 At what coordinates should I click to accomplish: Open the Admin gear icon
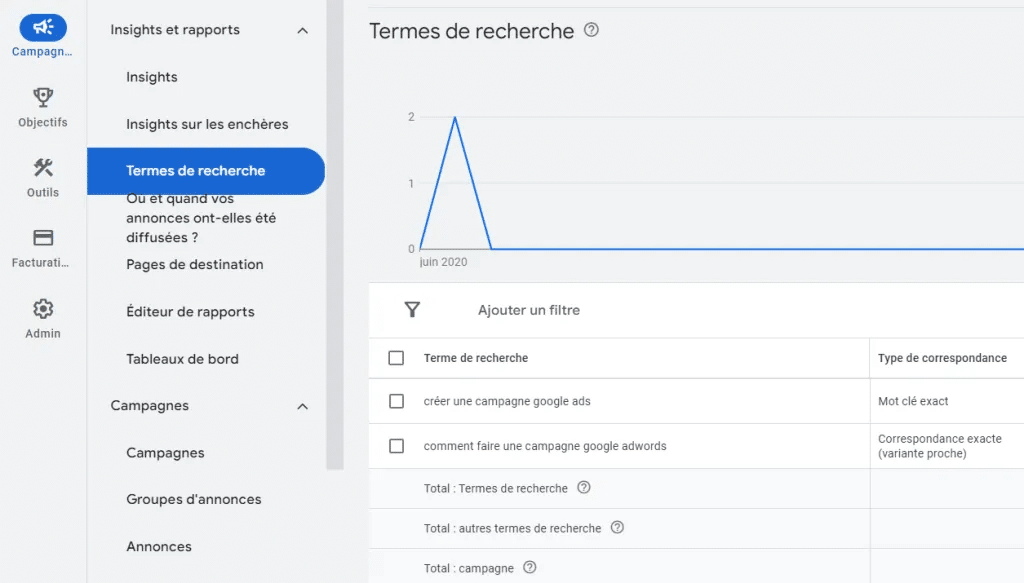pos(41,309)
